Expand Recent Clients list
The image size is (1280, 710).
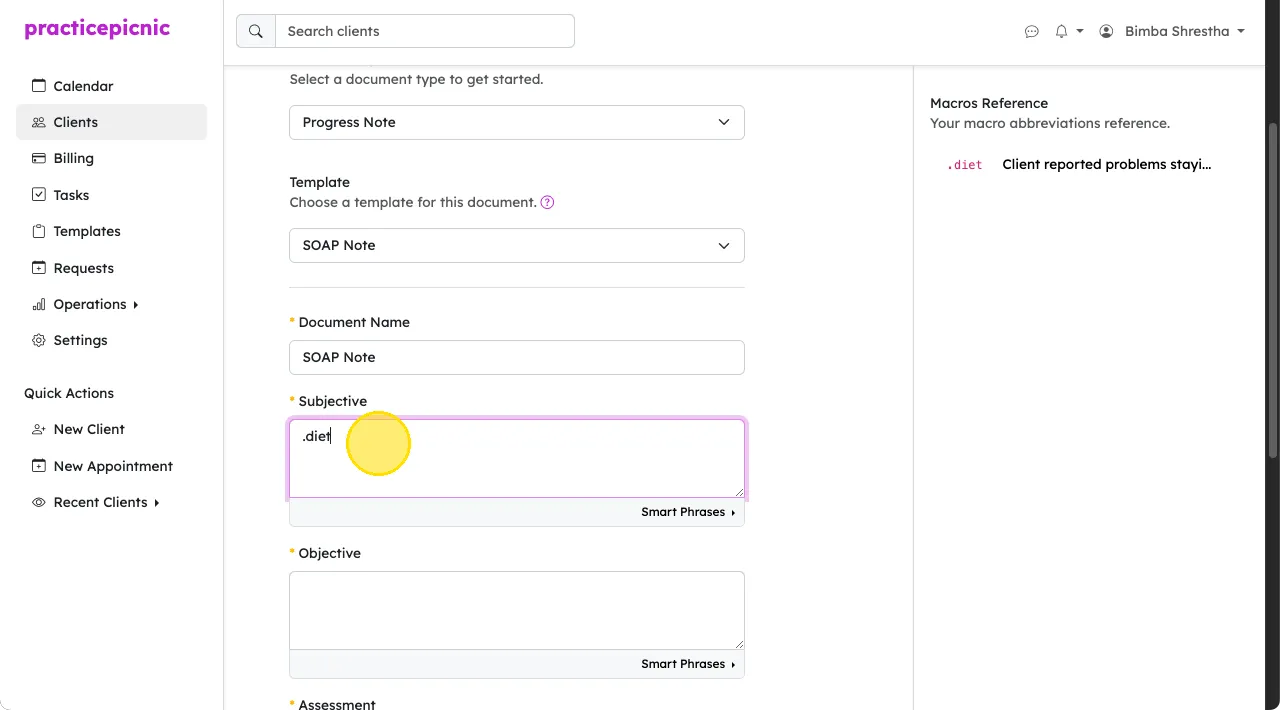coord(111,502)
